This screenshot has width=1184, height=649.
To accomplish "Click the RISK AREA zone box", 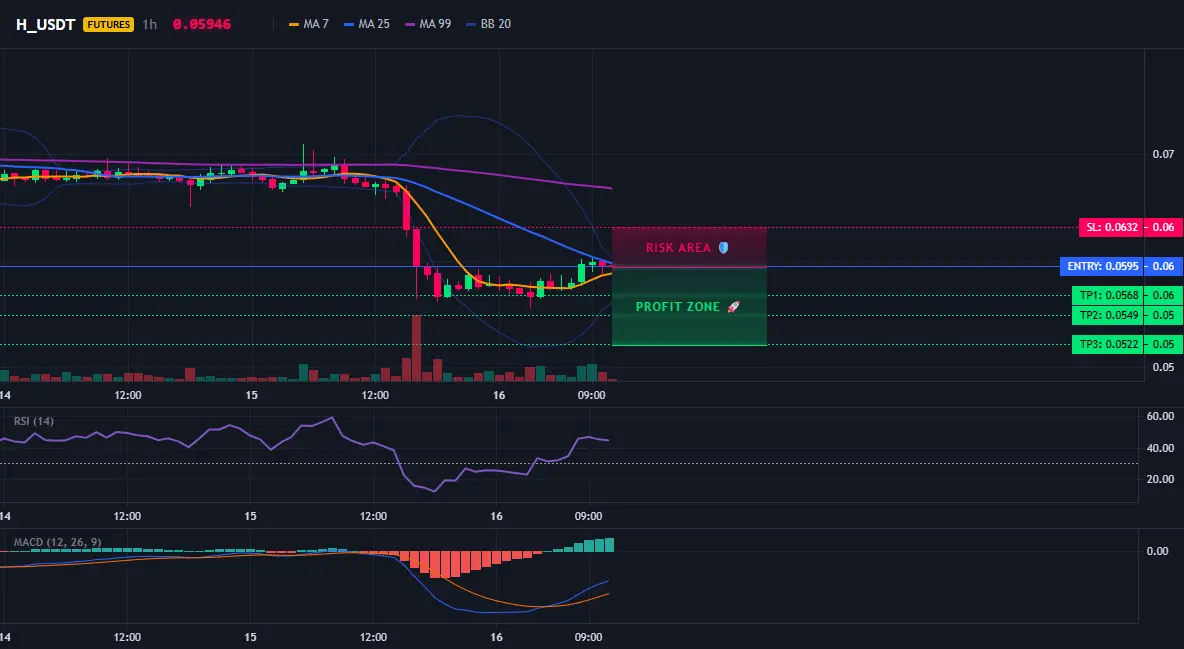I will [689, 247].
